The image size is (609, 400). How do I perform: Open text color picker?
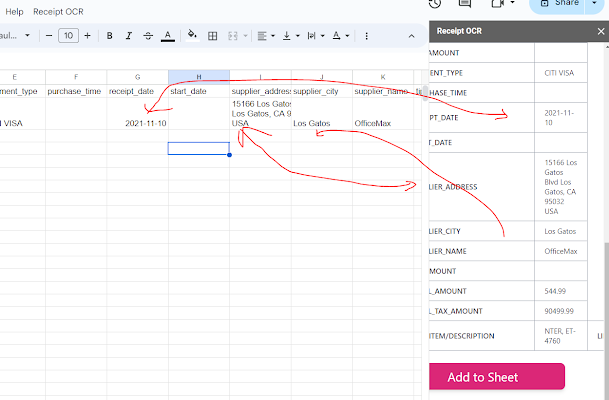tap(167, 36)
